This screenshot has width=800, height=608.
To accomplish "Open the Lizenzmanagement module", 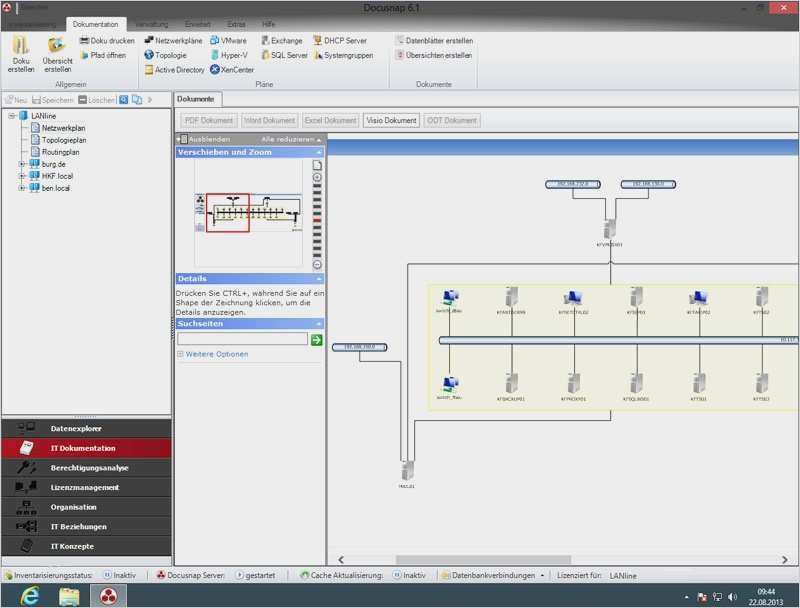I will pos(85,487).
